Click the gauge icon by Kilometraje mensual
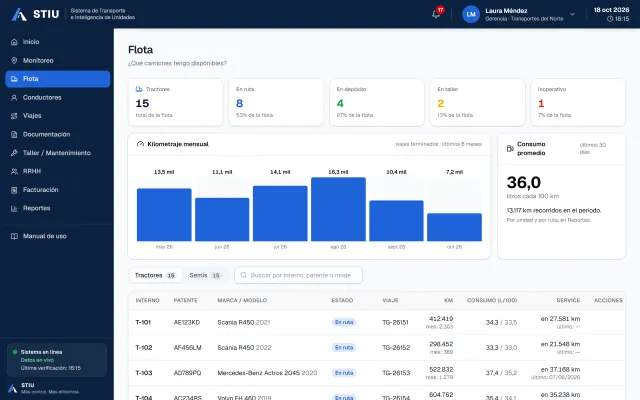 (x=140, y=144)
